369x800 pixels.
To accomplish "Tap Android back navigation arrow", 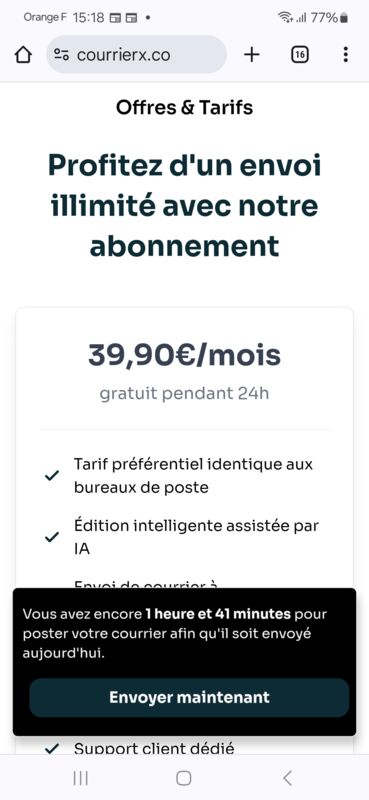I will (x=287, y=778).
